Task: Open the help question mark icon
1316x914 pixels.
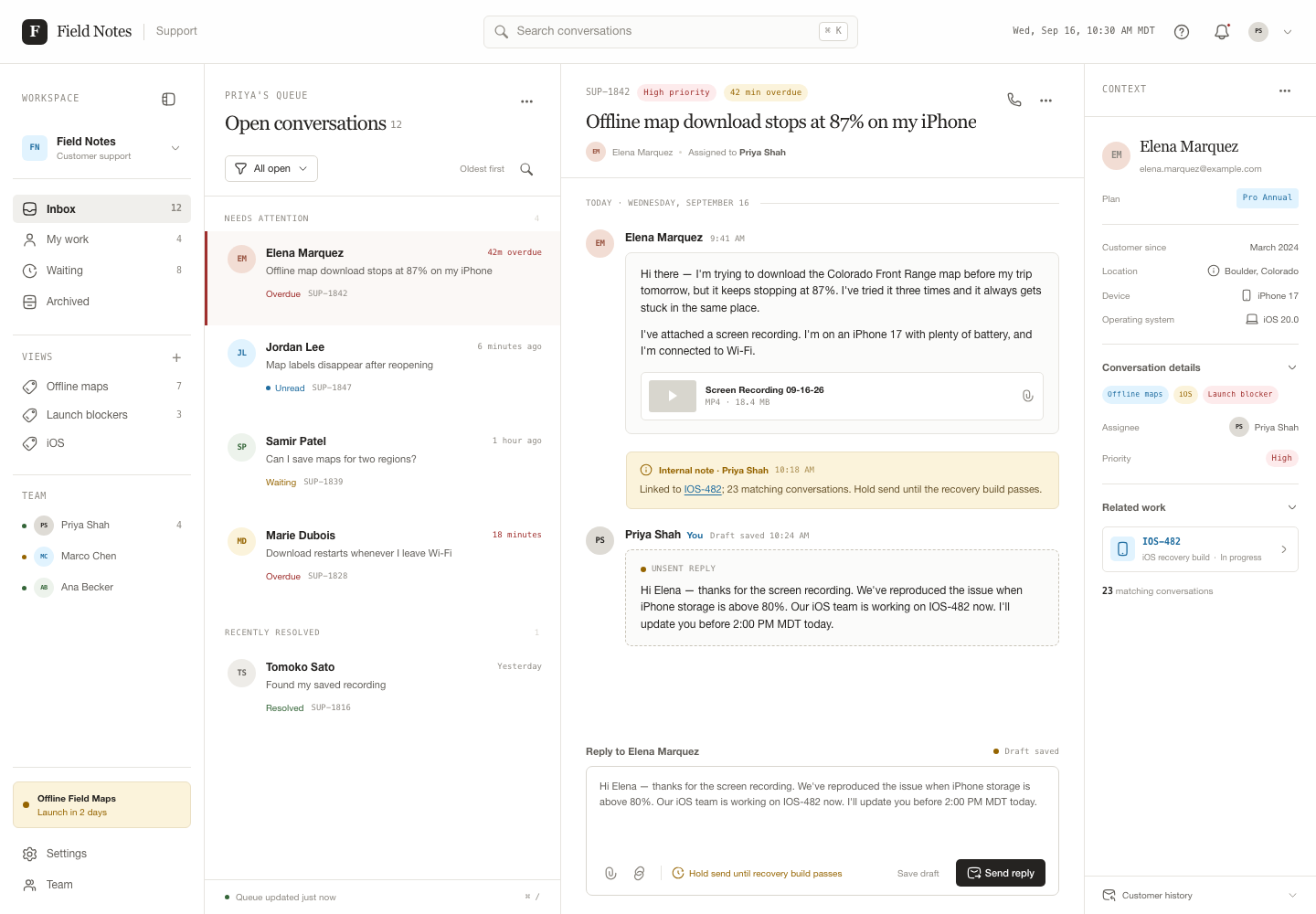Action: pyautogui.click(x=1182, y=32)
